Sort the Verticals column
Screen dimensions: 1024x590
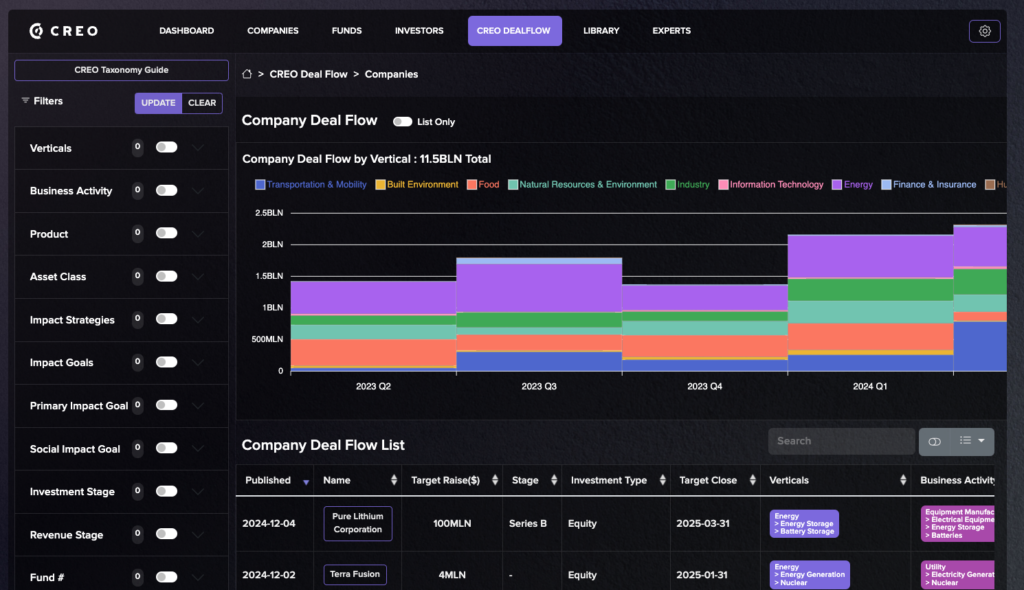tap(903, 480)
